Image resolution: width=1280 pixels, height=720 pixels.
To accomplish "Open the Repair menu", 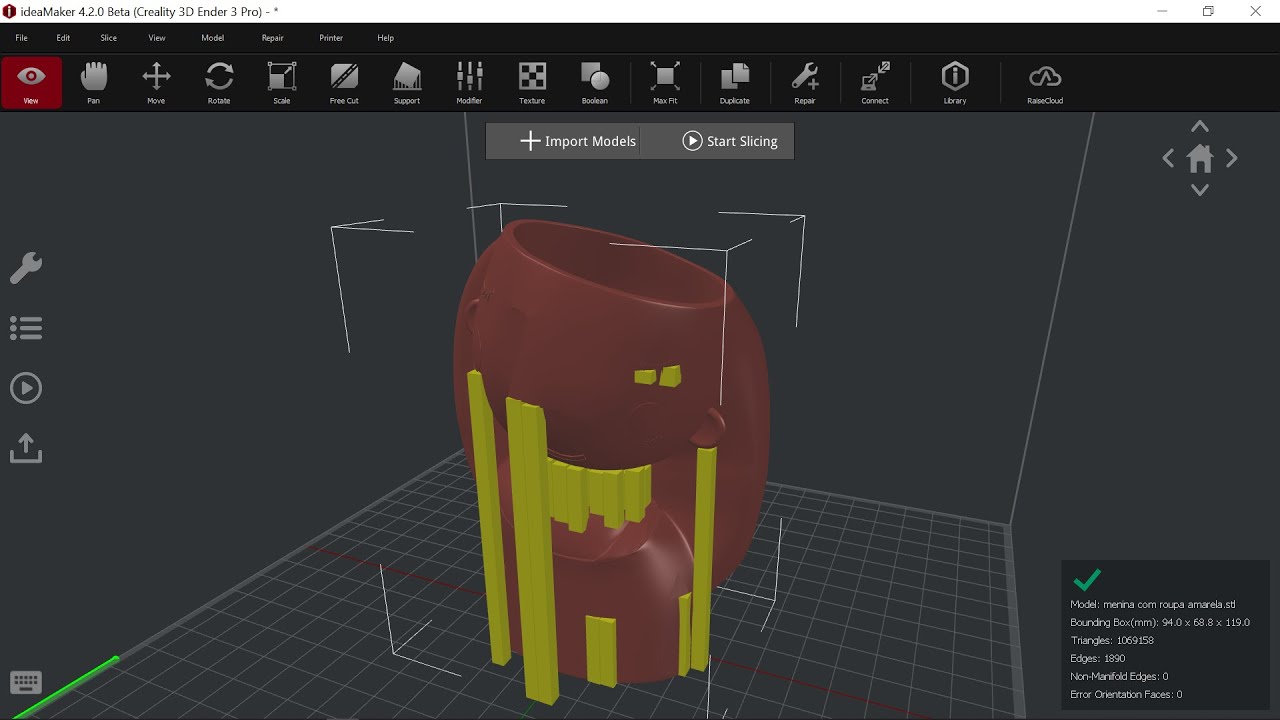I will click(x=273, y=38).
